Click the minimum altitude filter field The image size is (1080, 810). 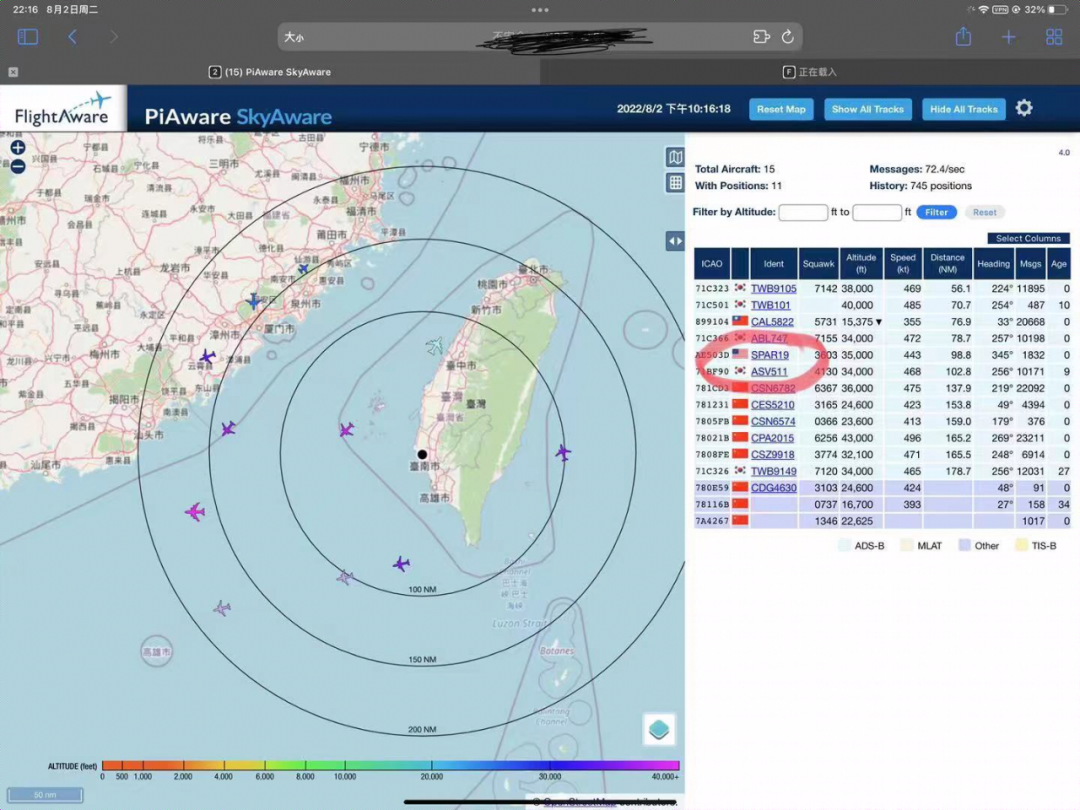pyautogui.click(x=802, y=212)
